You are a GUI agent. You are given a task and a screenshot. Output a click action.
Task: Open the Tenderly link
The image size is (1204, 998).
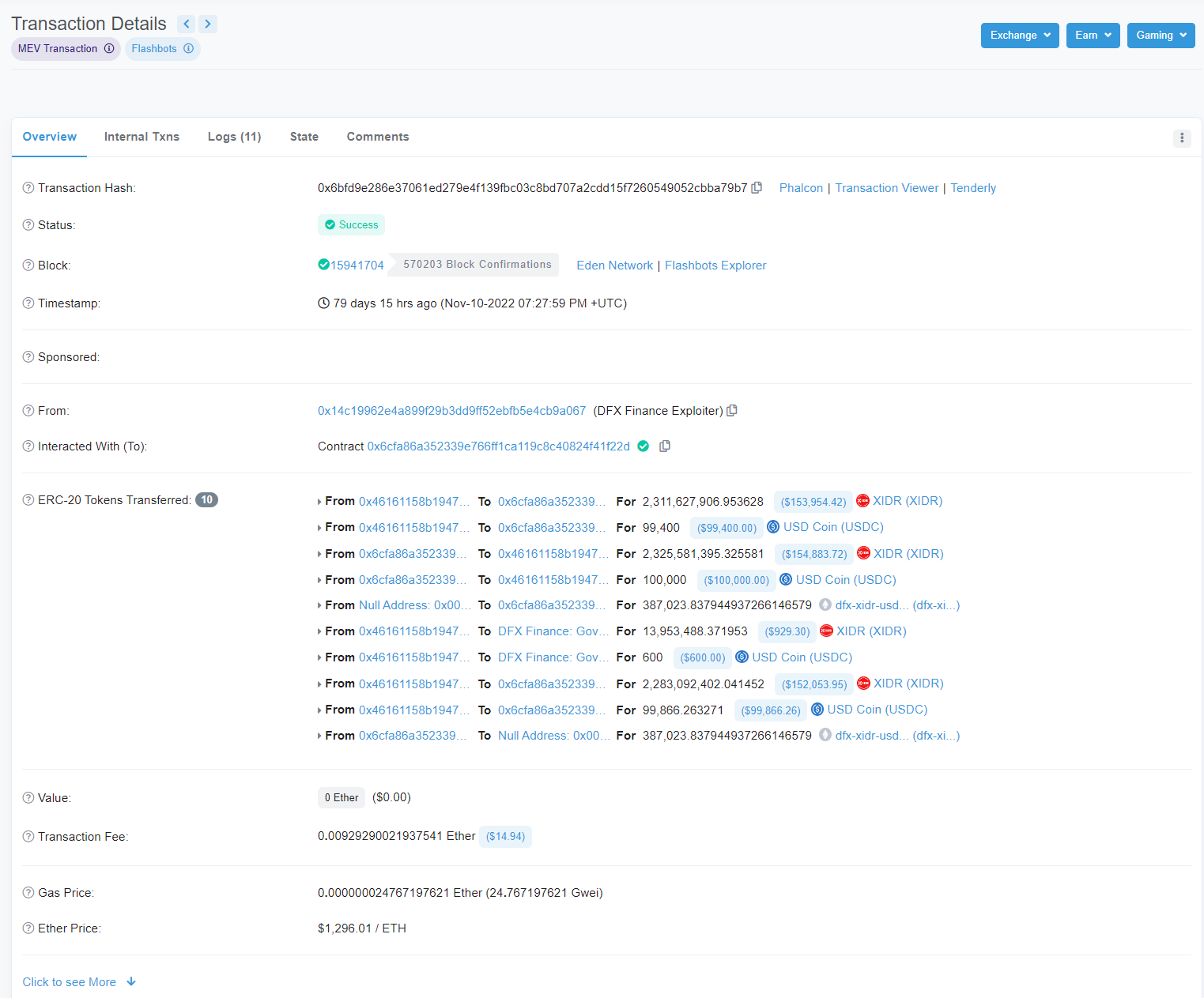click(x=973, y=188)
